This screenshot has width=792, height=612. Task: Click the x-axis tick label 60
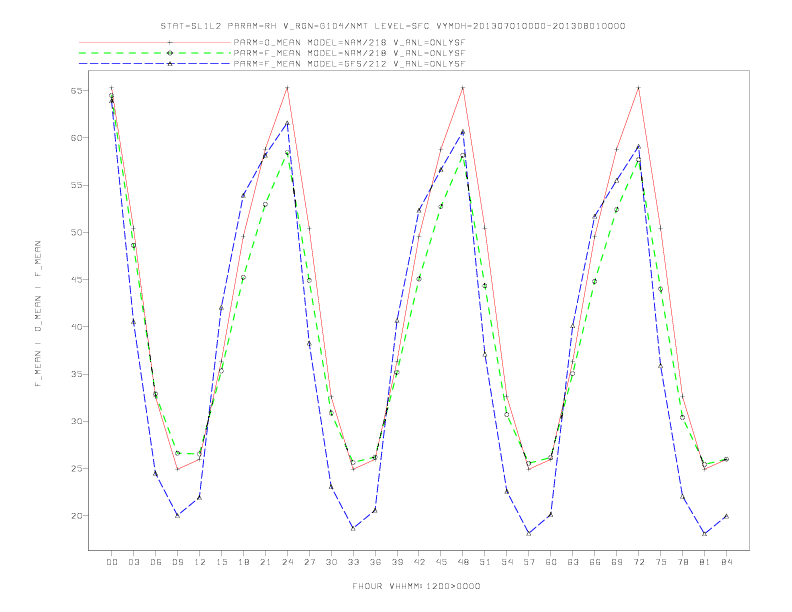(x=551, y=562)
